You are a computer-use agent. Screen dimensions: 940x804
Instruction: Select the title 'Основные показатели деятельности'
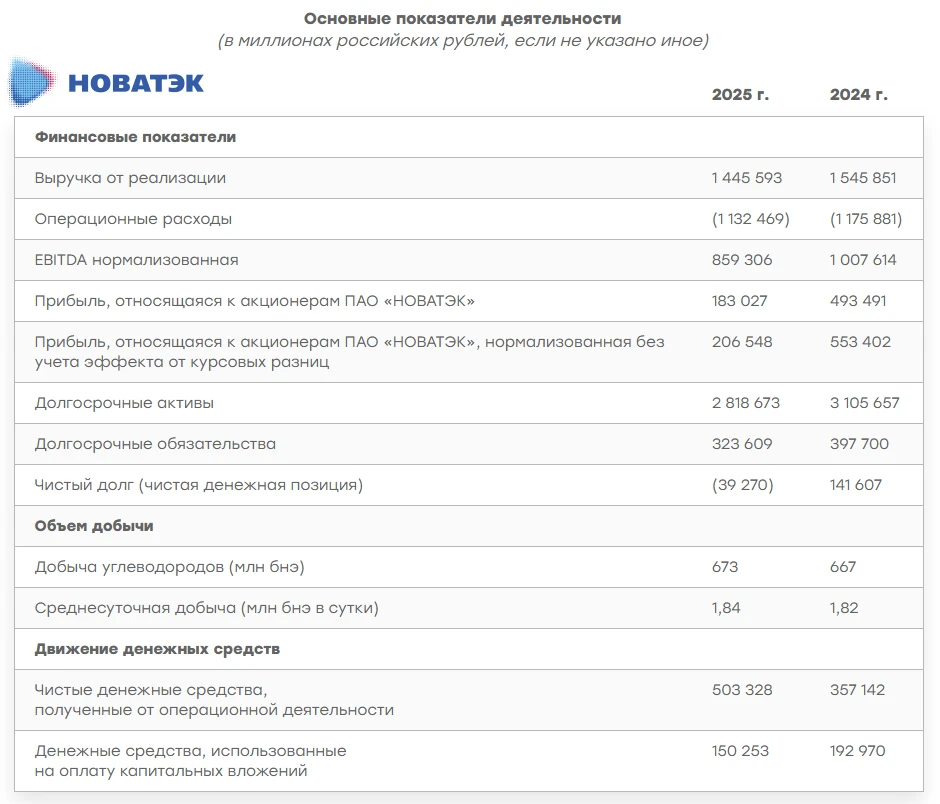pyautogui.click(x=462, y=19)
